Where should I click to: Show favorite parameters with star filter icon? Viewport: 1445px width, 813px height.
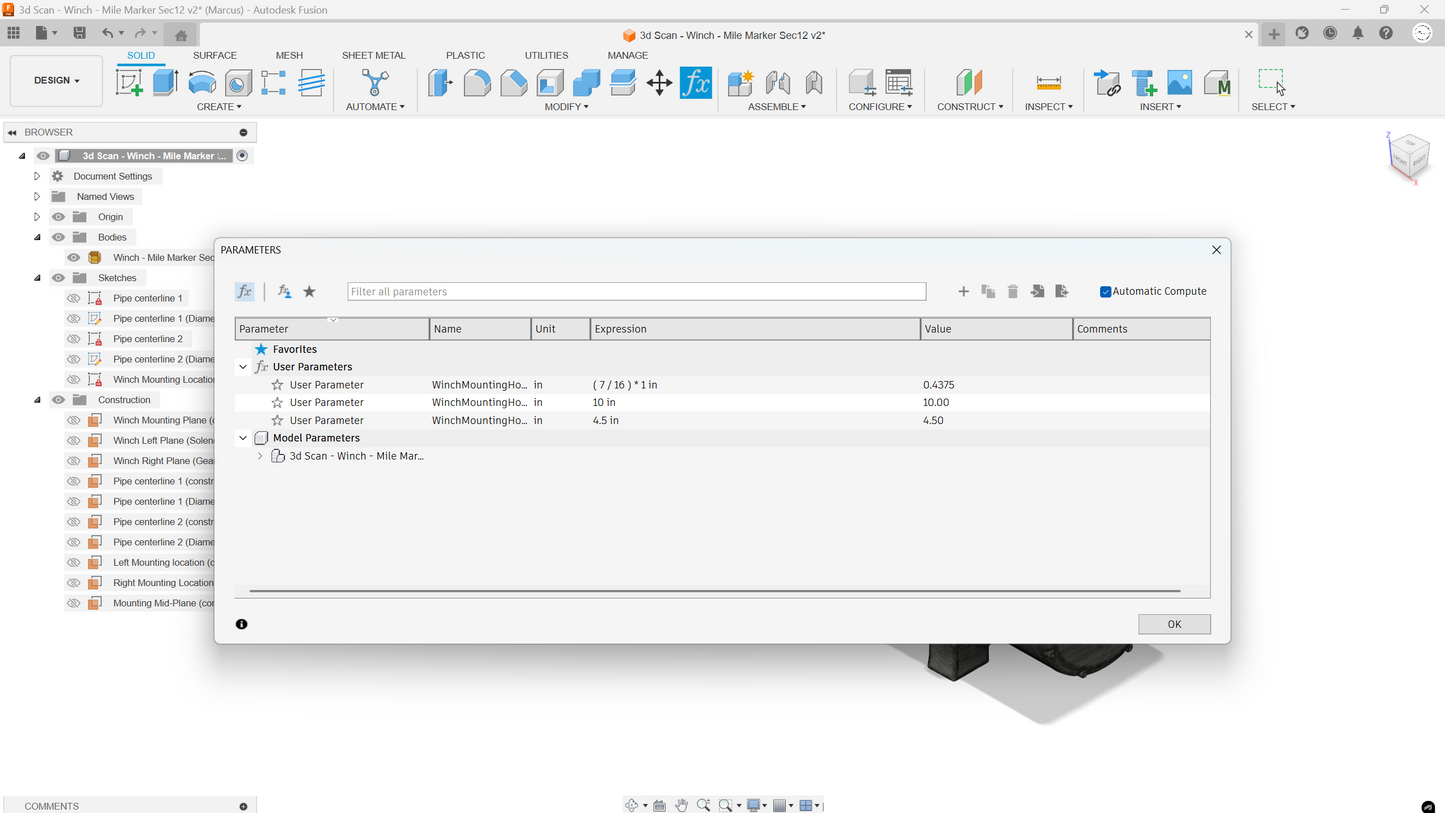click(309, 292)
